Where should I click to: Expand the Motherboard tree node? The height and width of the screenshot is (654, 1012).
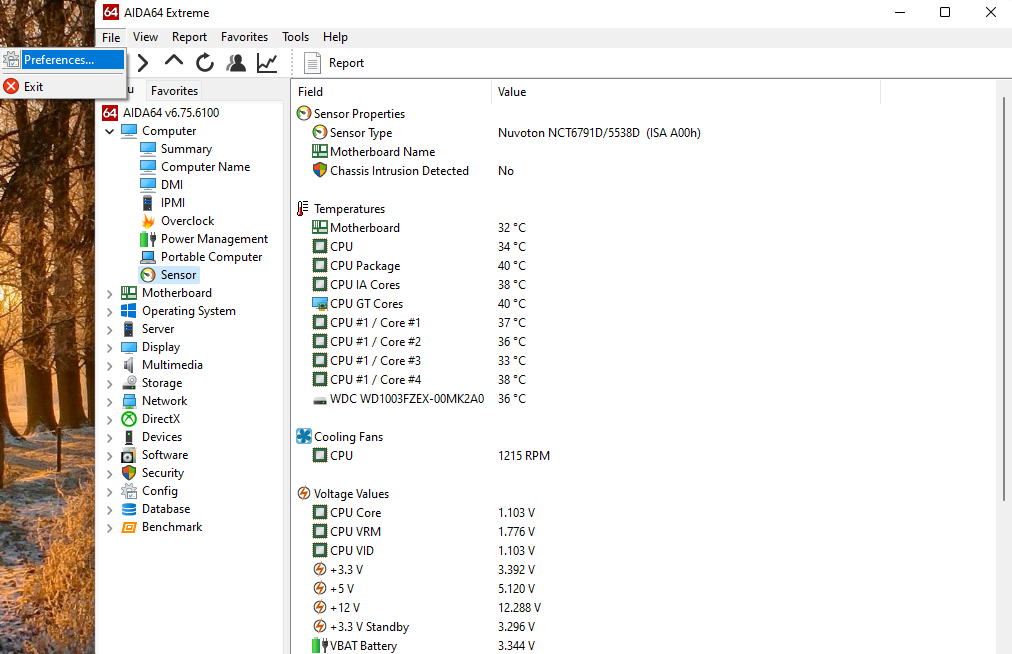109,294
